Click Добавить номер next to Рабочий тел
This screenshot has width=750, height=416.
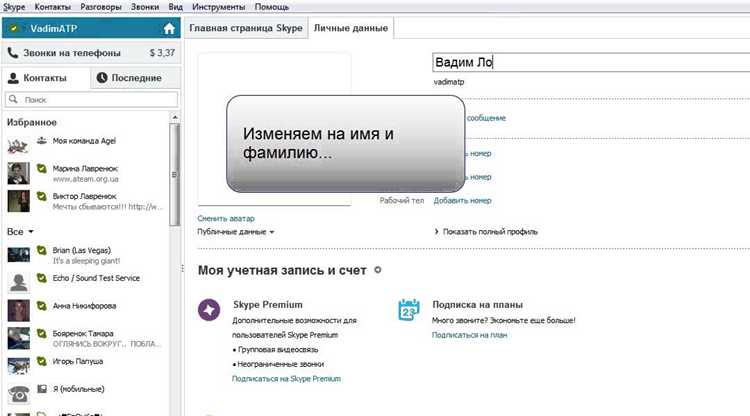coord(463,200)
